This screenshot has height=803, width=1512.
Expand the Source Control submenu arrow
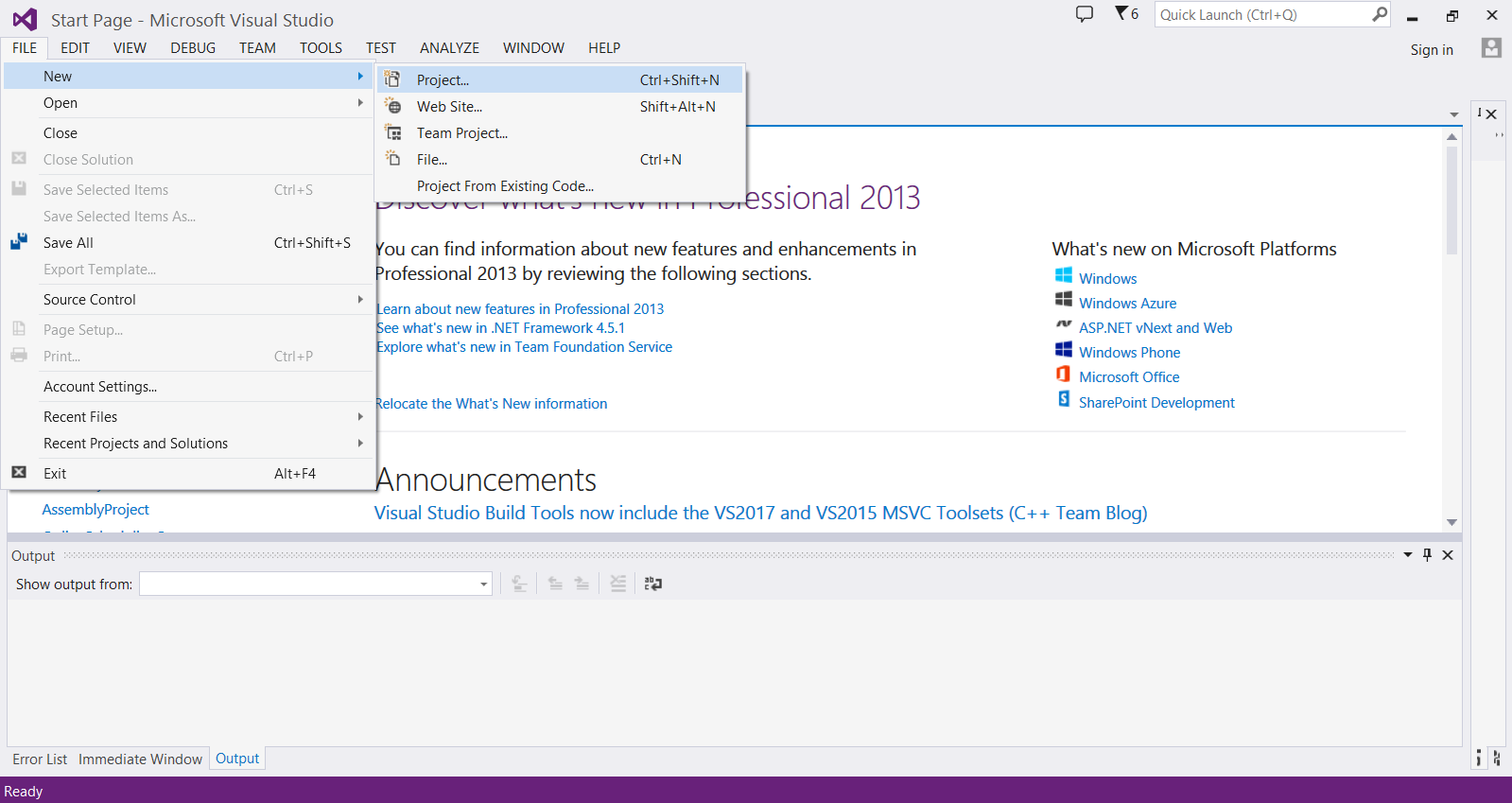360,299
